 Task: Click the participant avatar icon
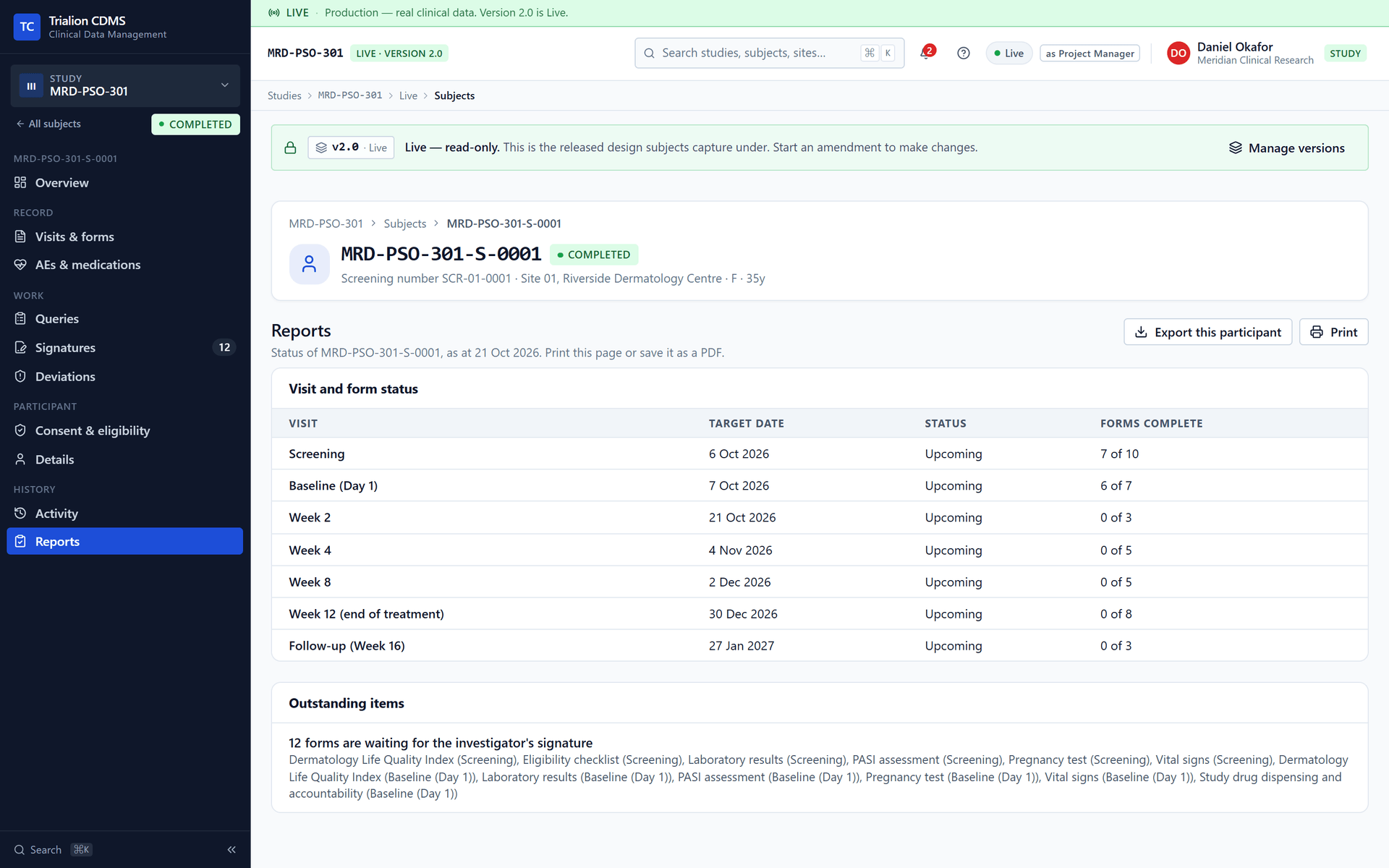[309, 264]
